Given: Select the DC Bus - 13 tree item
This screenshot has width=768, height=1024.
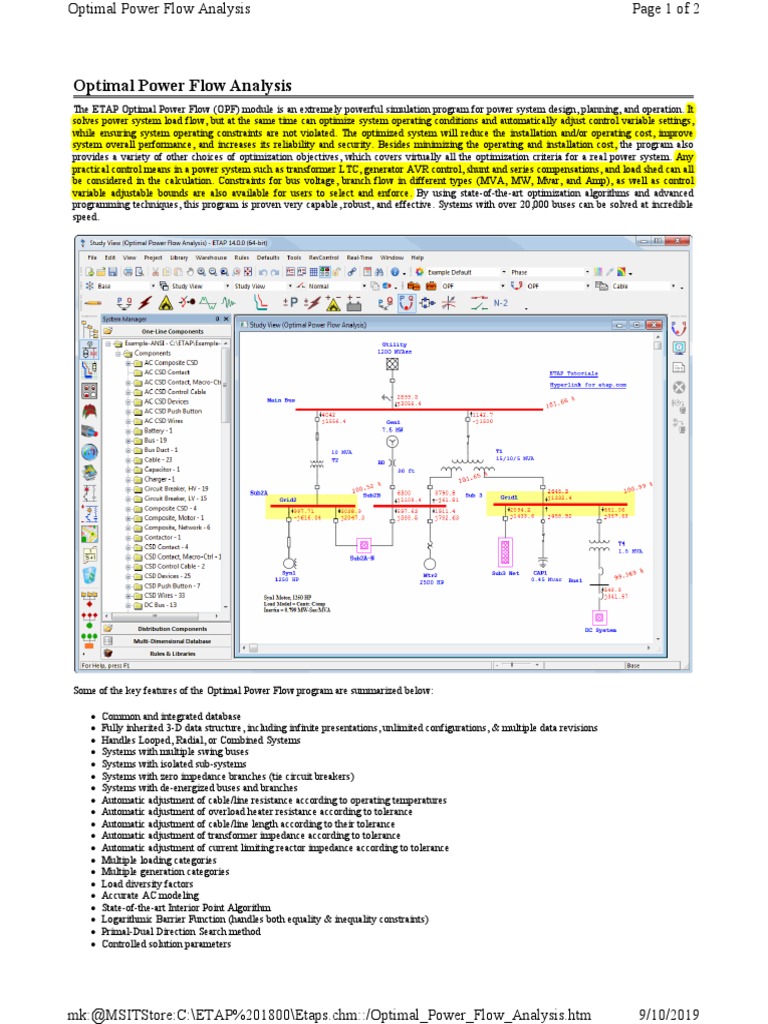Looking at the screenshot, I should click(x=160, y=605).
